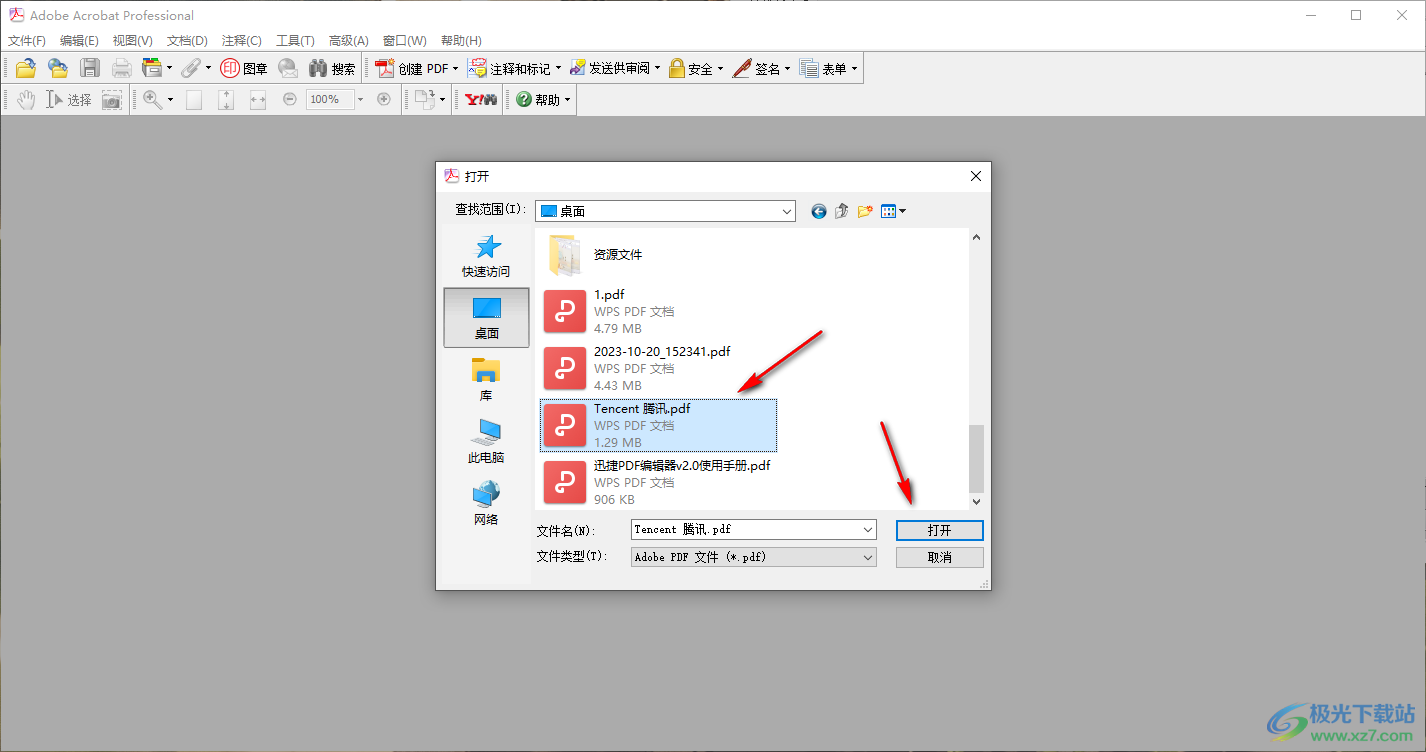1426x752 pixels.
Task: Select 快速访问 in the sidebar
Action: tap(486, 256)
